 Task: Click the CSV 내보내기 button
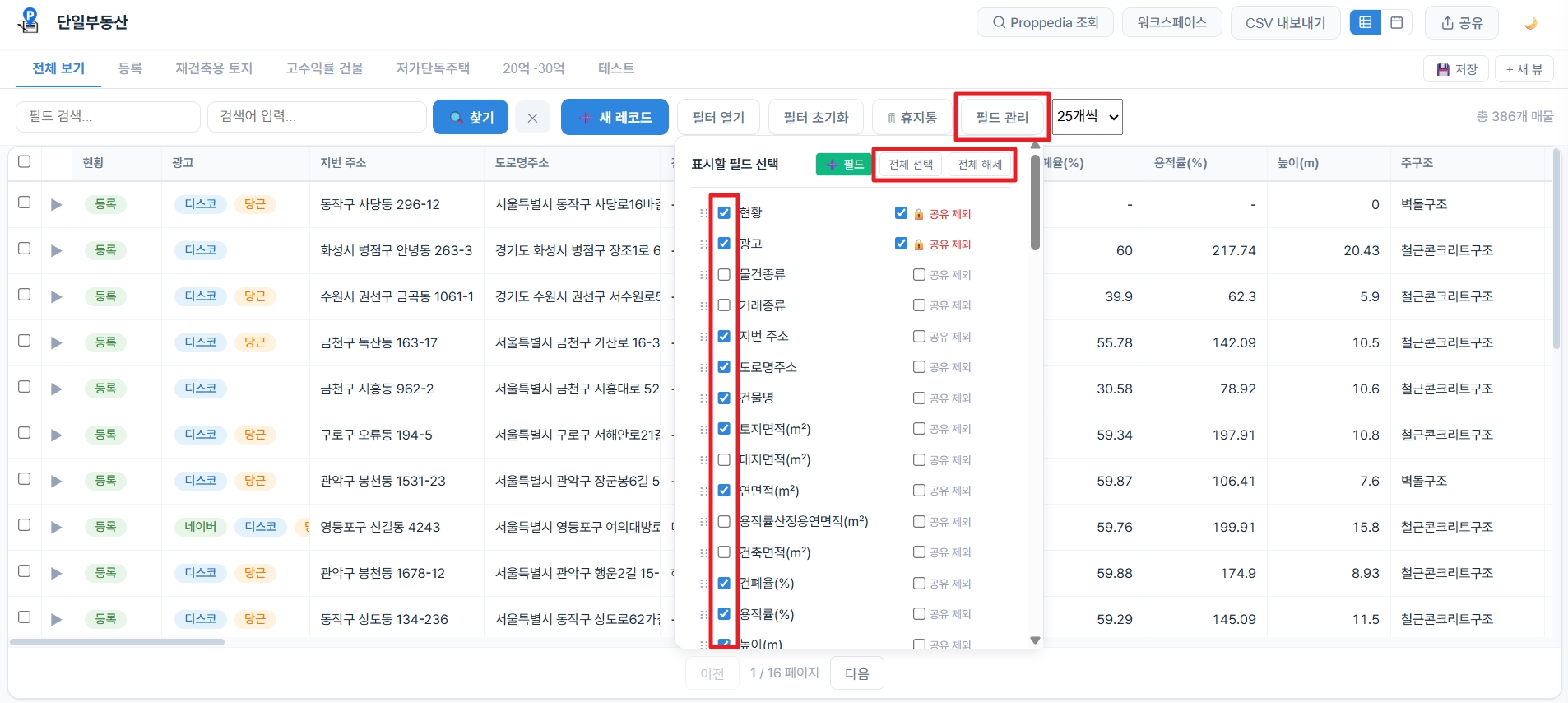[x=1285, y=22]
